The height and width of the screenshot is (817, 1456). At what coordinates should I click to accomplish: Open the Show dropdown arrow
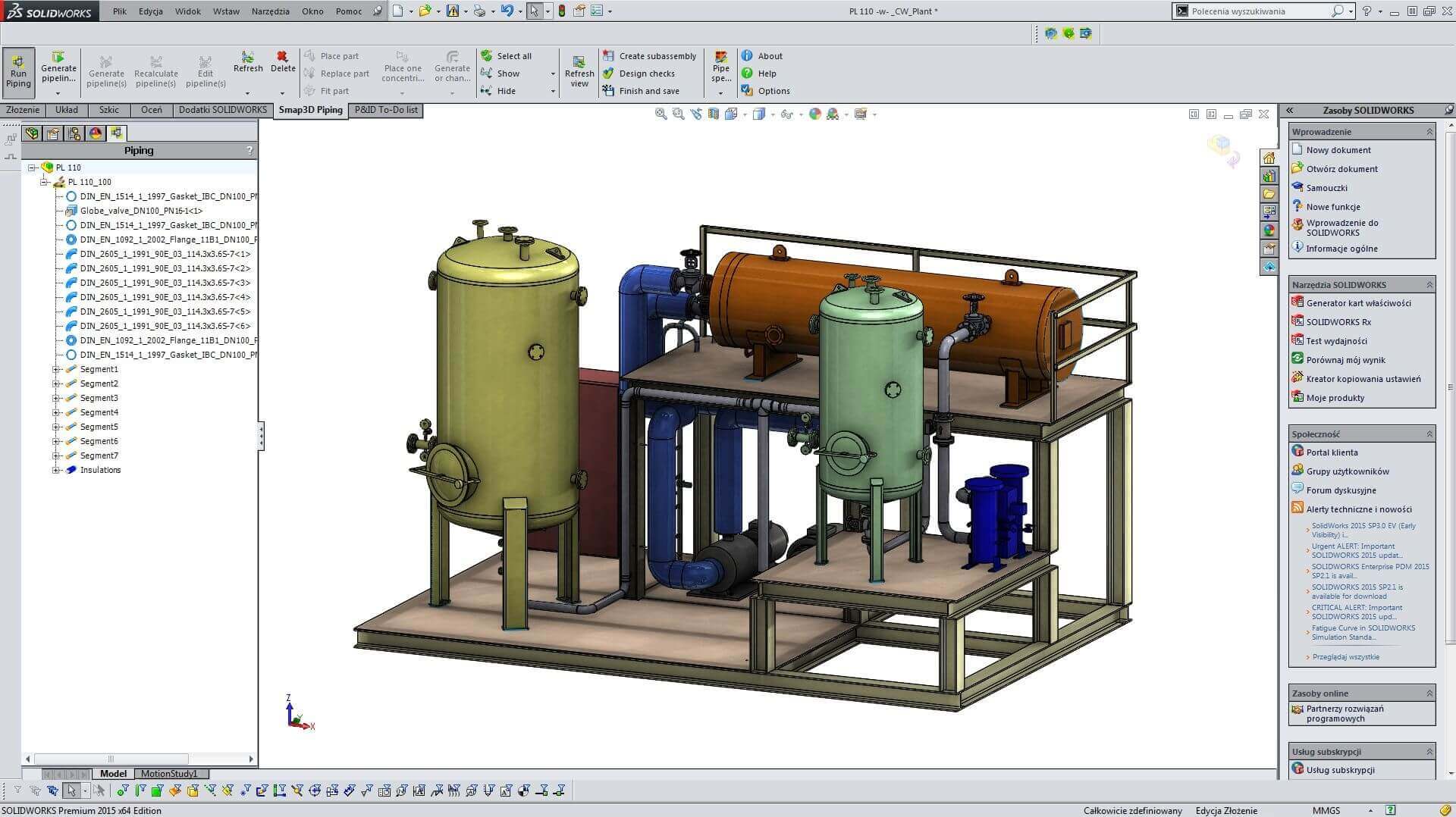[x=553, y=74]
